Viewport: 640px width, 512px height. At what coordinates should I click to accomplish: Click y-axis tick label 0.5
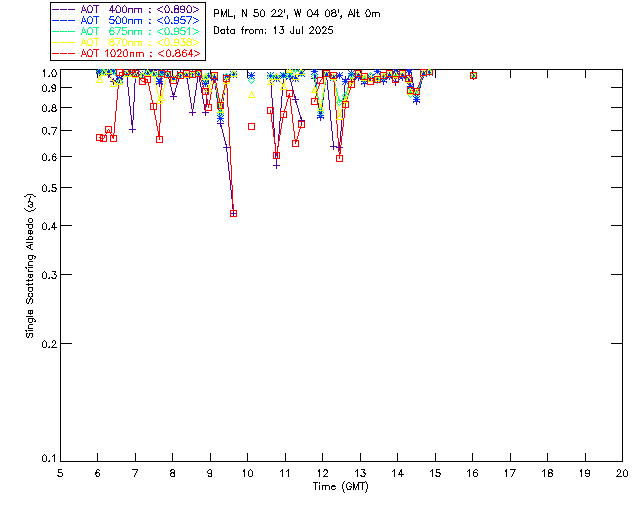[x=49, y=188]
